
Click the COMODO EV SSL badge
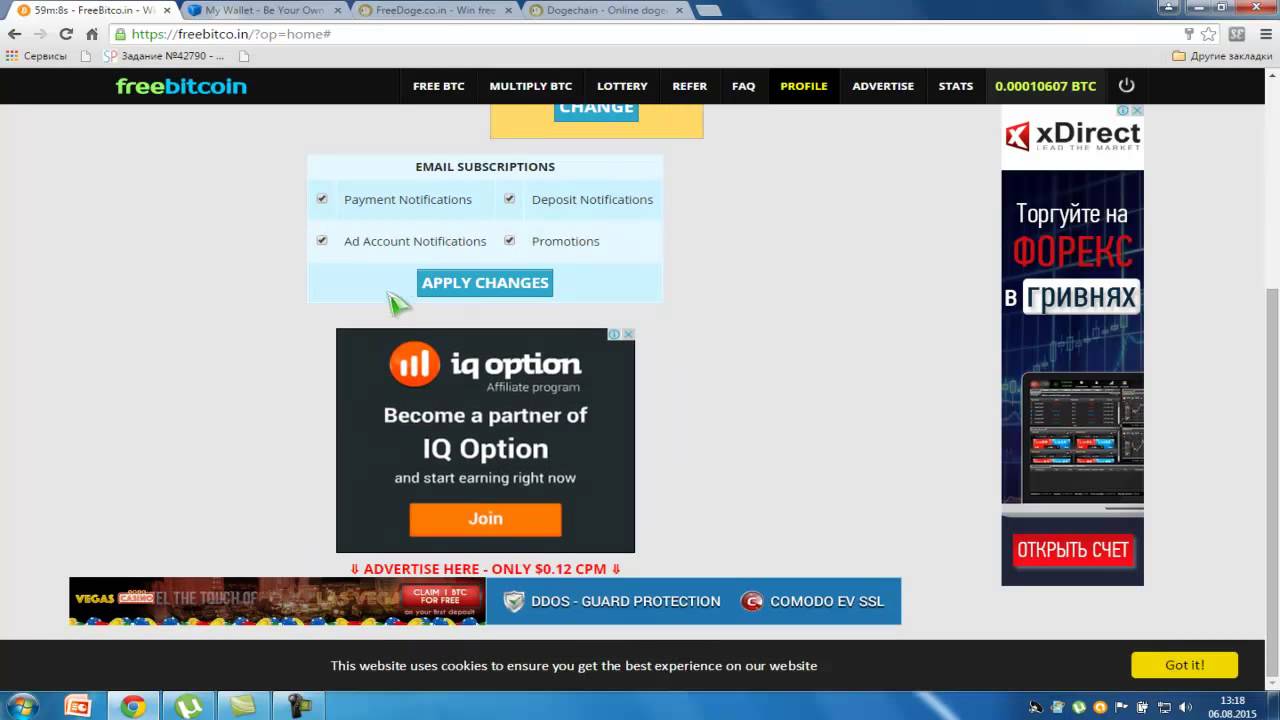click(x=812, y=601)
